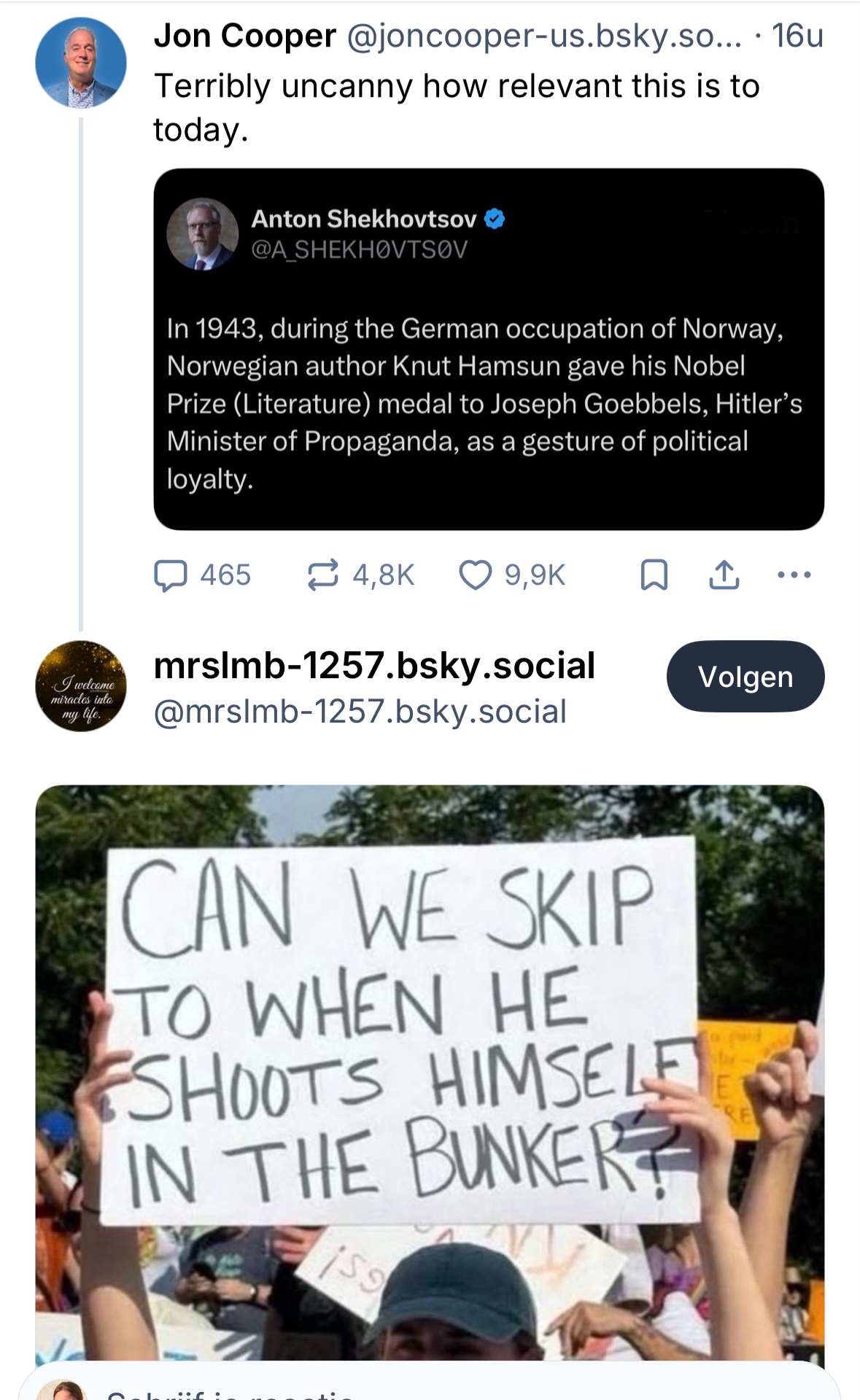Open the Jon Cooper display name link
The height and width of the screenshot is (1400, 860).
(245, 36)
